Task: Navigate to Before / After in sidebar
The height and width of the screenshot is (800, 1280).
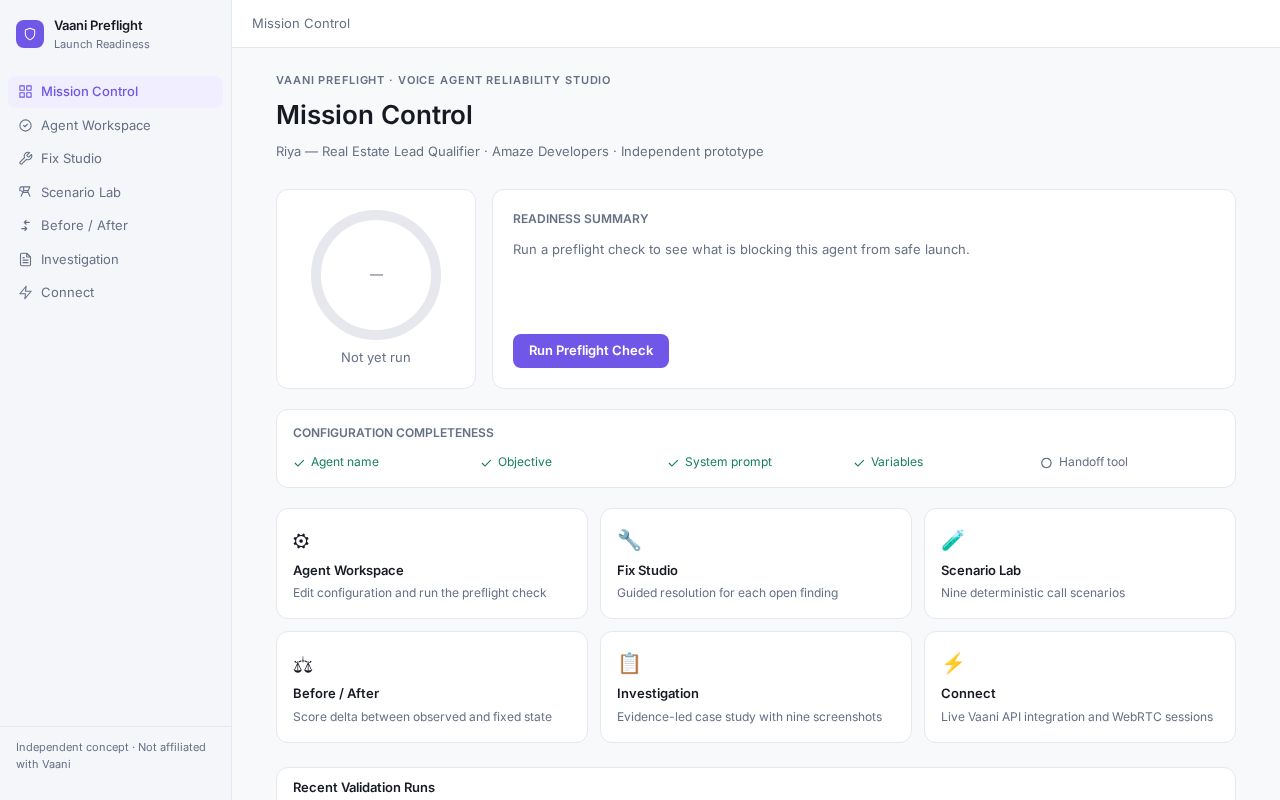Action: pyautogui.click(x=115, y=225)
